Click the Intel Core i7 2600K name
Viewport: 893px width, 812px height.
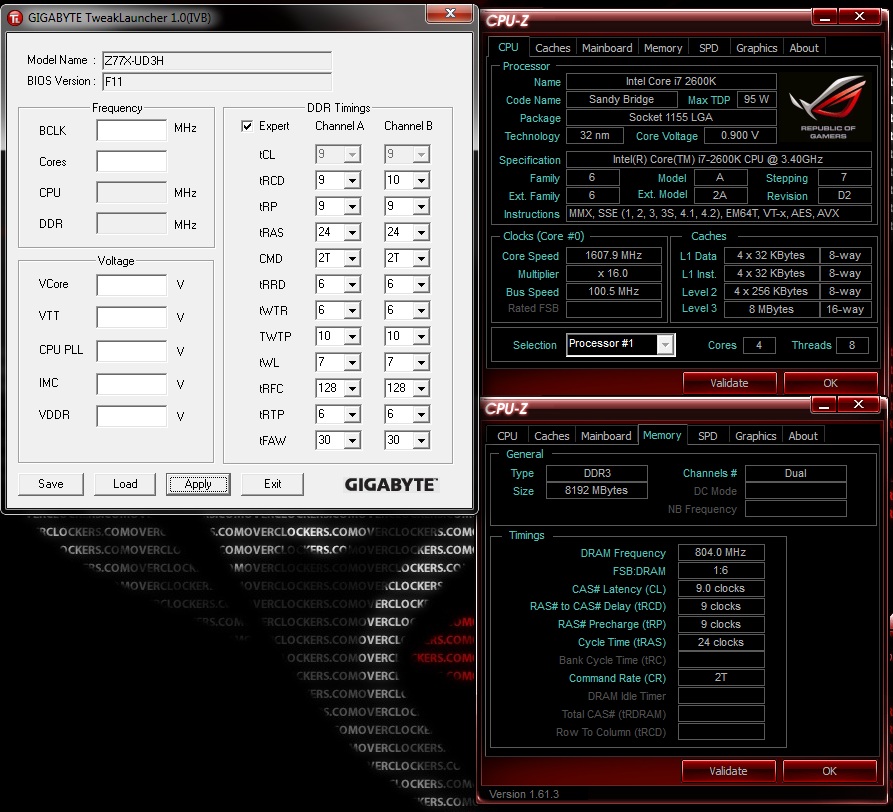(x=671, y=81)
